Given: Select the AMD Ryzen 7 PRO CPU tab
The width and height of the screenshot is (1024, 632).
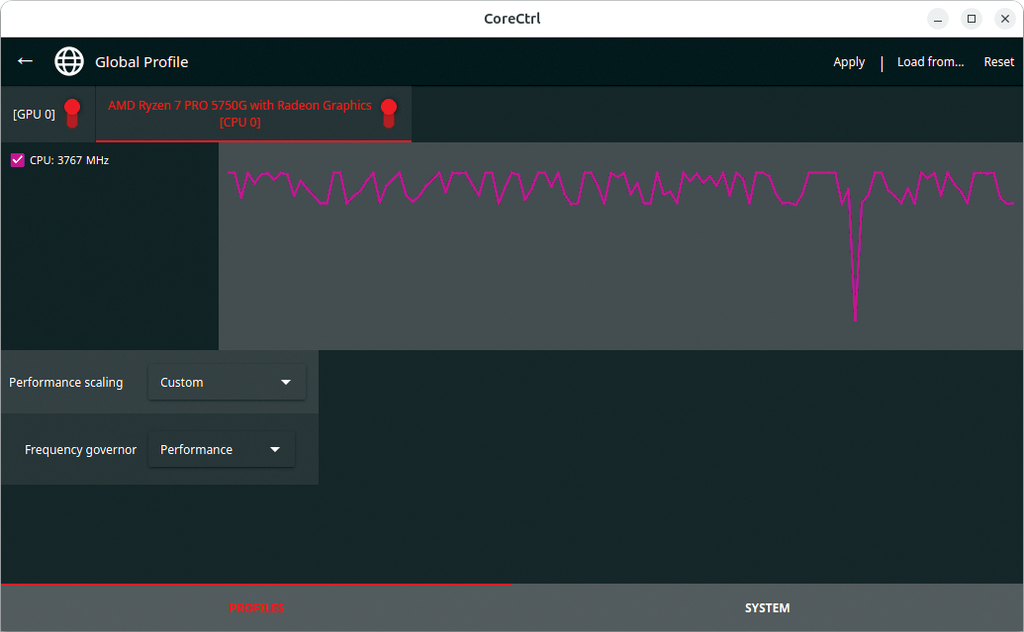Looking at the screenshot, I should coord(240,113).
